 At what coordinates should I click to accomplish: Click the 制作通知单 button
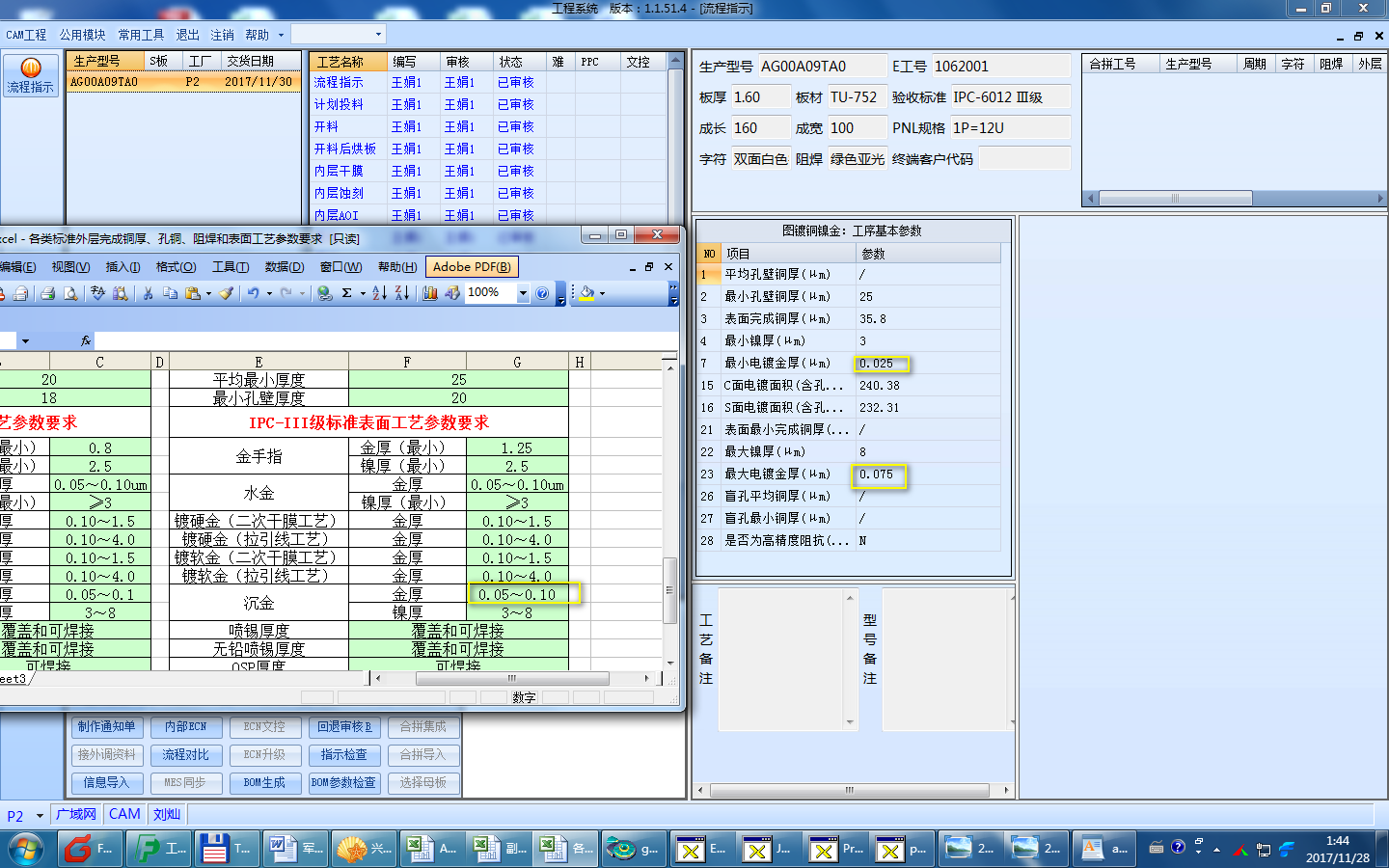107,727
